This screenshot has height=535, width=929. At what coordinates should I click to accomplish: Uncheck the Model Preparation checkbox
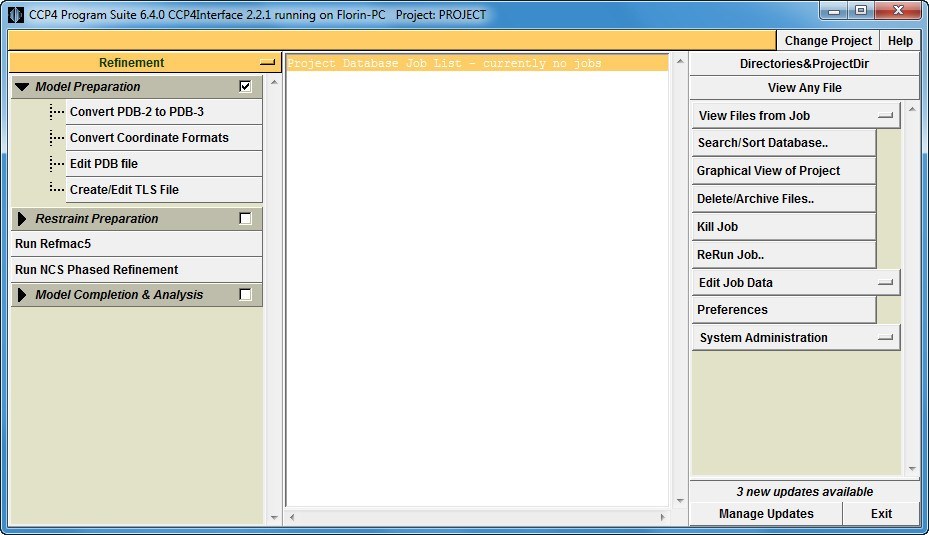coord(245,87)
